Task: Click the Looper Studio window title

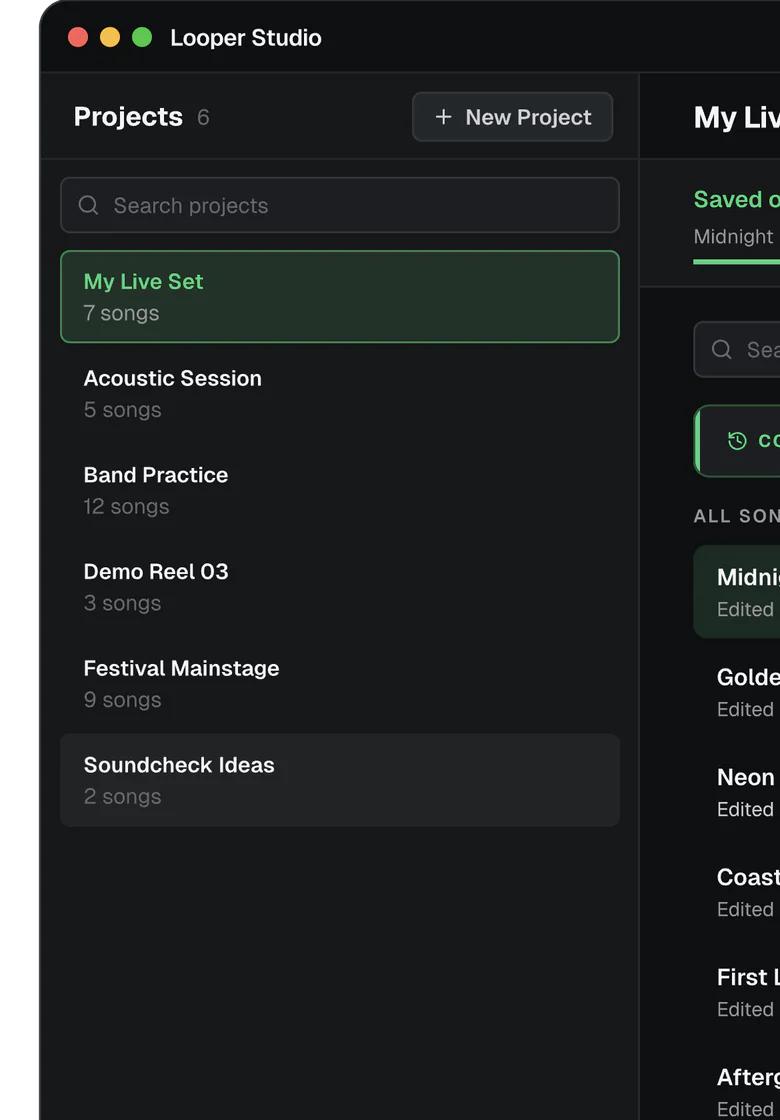Action: tap(246, 37)
